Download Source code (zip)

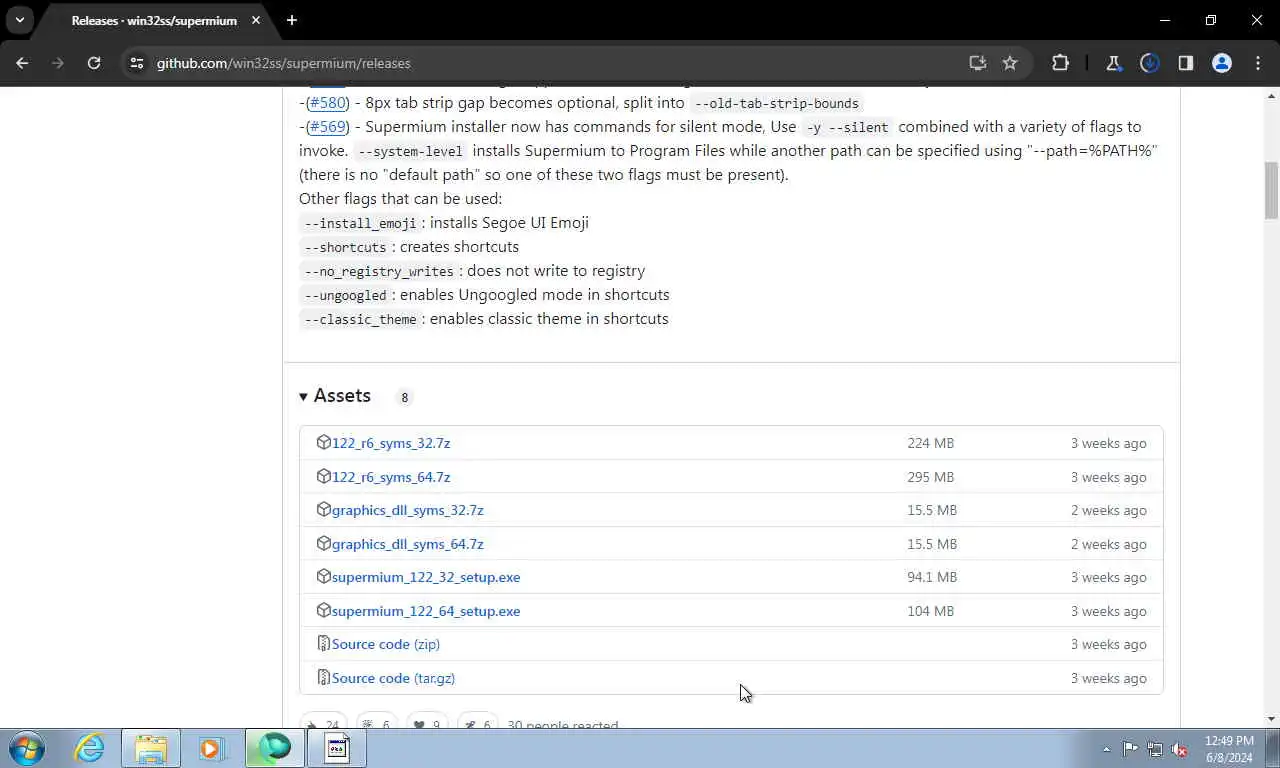[385, 644]
